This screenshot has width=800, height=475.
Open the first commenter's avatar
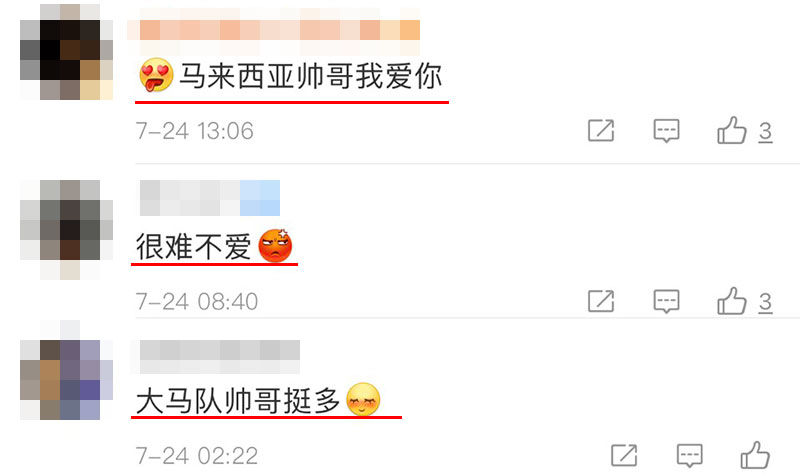click(66, 52)
